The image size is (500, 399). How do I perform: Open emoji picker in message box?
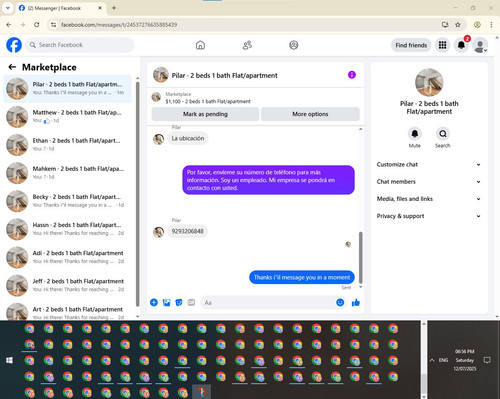click(x=340, y=302)
